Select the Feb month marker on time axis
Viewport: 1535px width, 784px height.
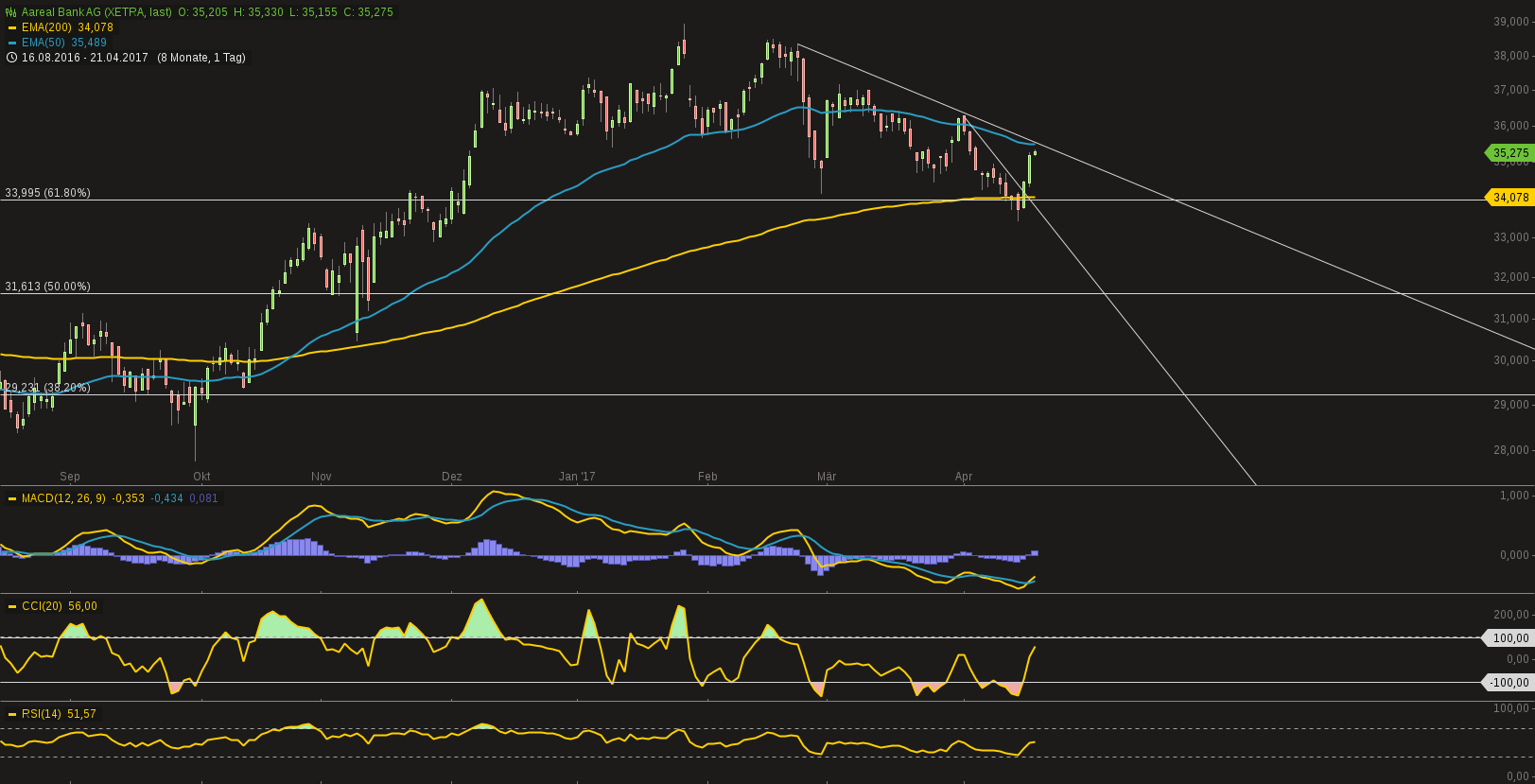pos(707,477)
